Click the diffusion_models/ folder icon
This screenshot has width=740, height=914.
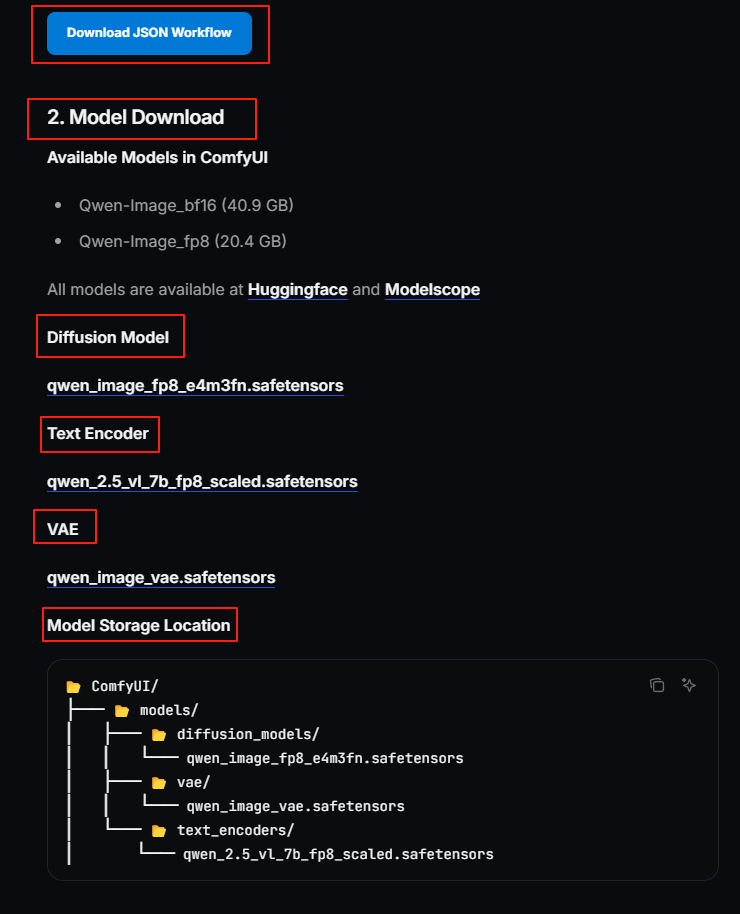click(x=159, y=734)
